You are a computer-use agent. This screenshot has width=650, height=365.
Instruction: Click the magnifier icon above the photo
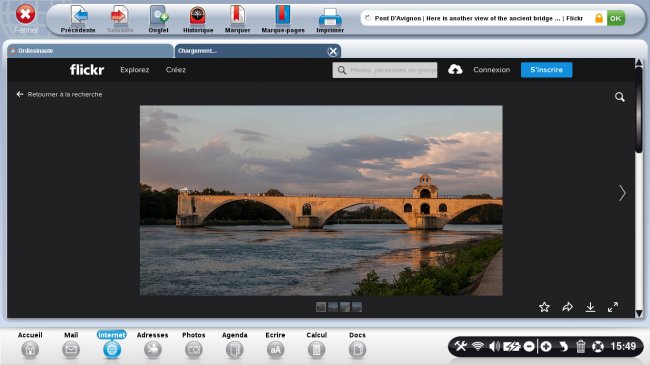[620, 97]
